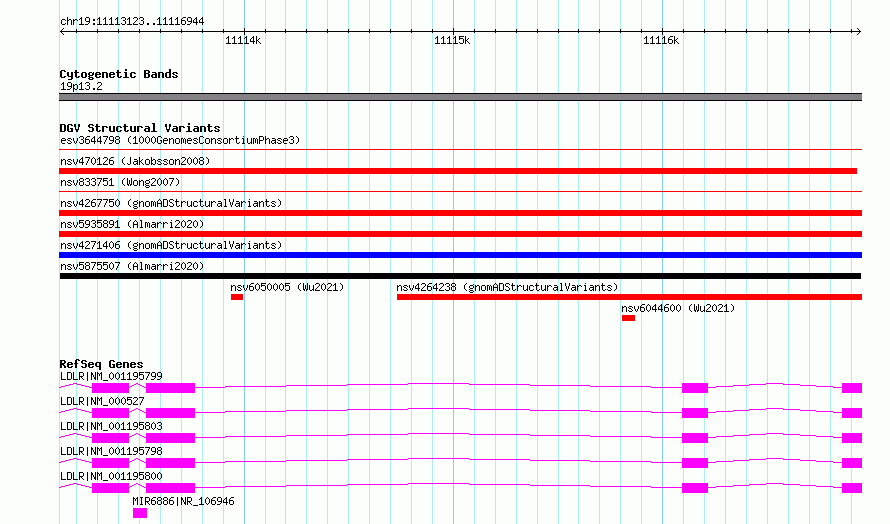The height and width of the screenshot is (524, 890).
Task: Open the LDLR|NM_001195800 transcript label
Action: click(x=111, y=476)
